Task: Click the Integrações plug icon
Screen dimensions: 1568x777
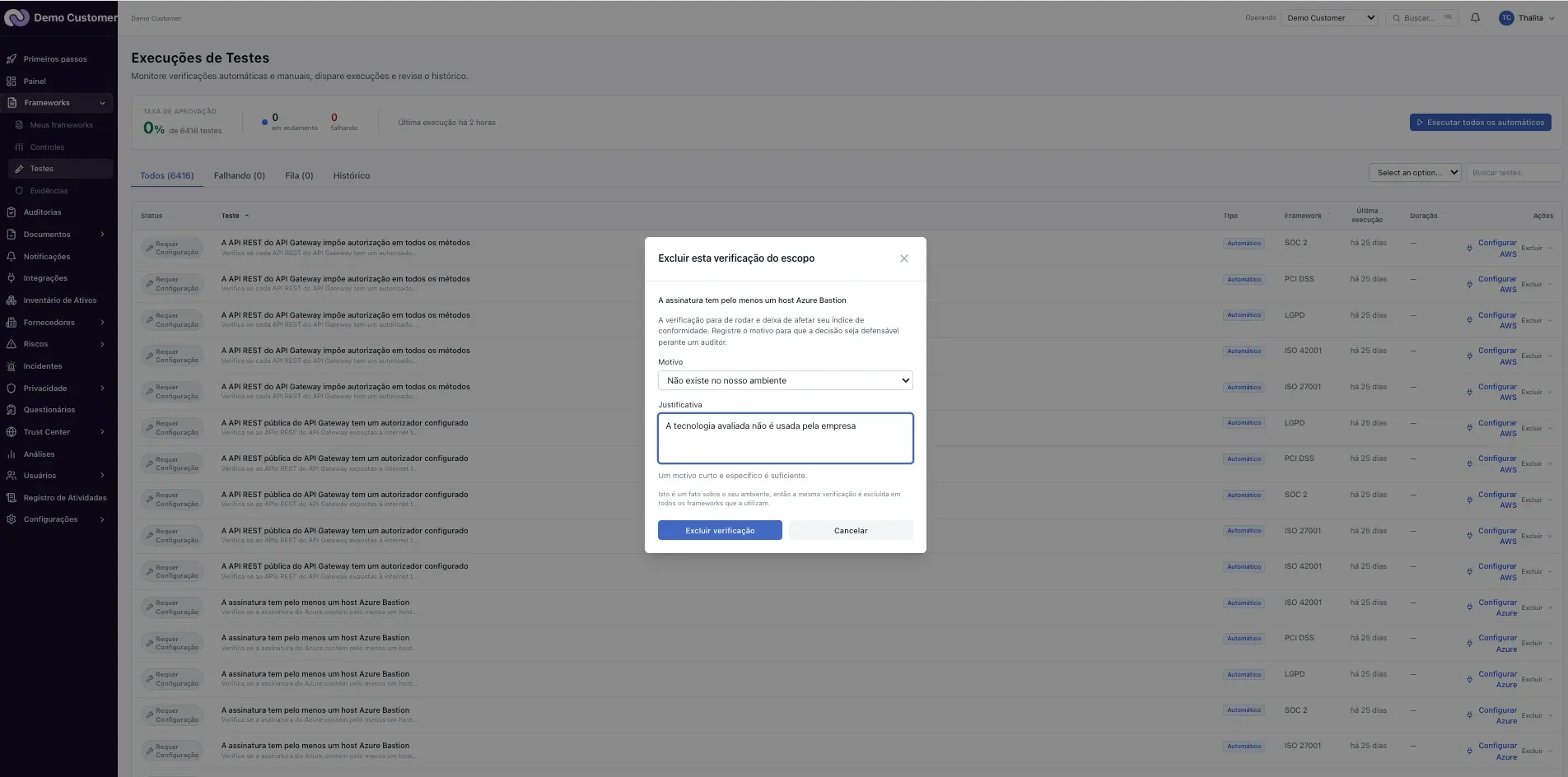Action: pos(12,278)
